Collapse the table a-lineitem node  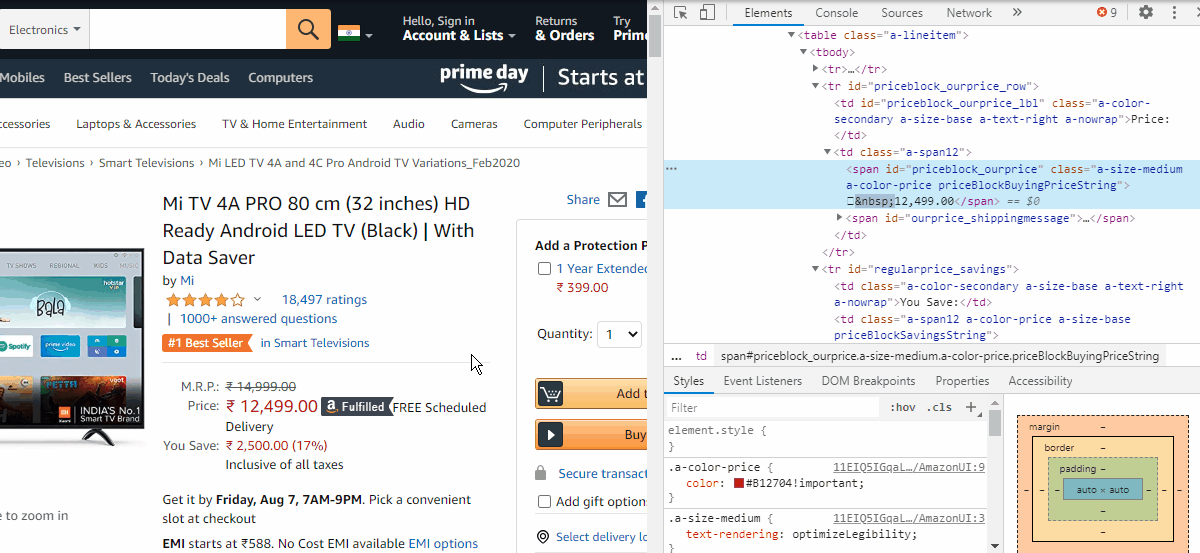point(791,35)
